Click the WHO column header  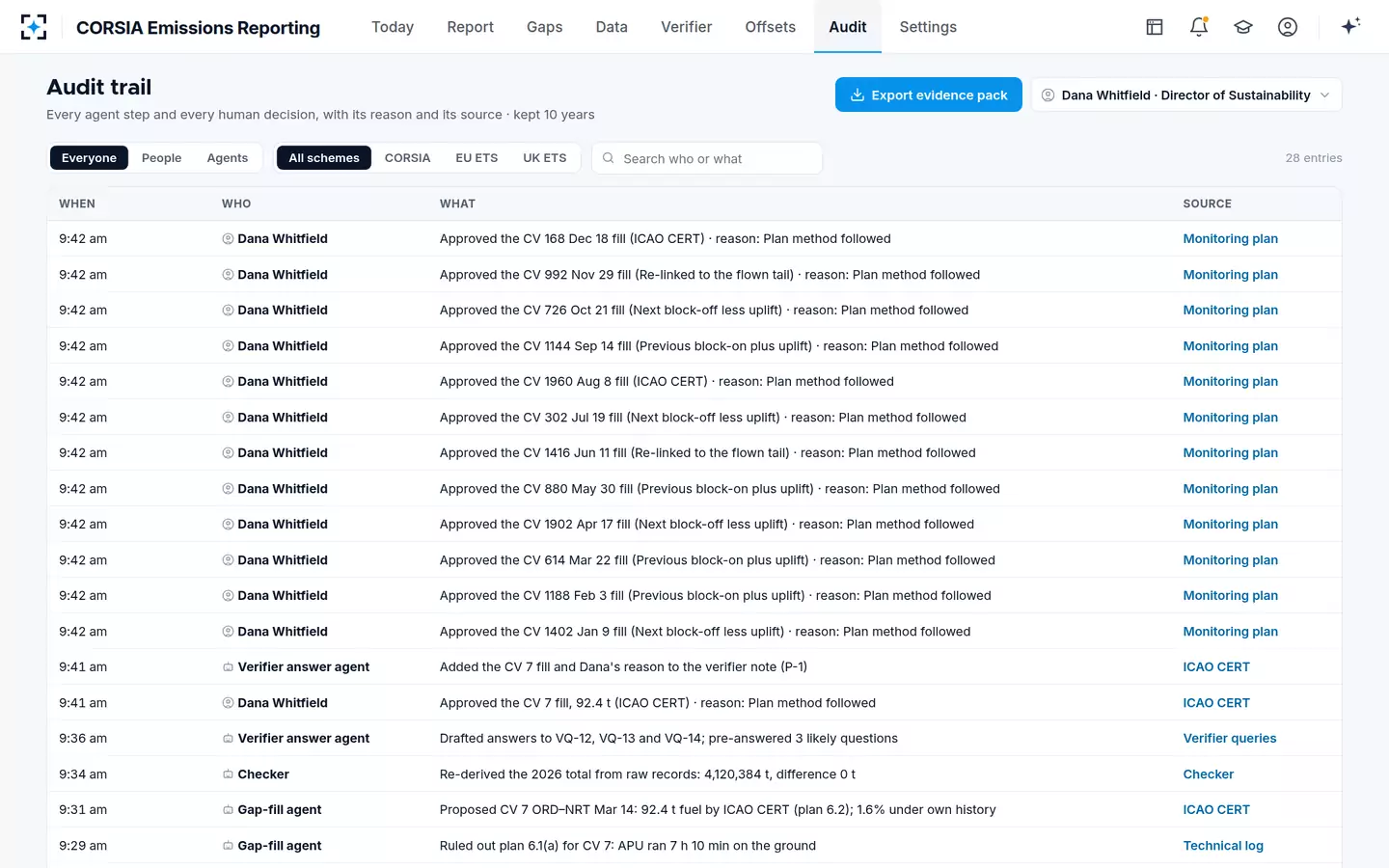236,203
